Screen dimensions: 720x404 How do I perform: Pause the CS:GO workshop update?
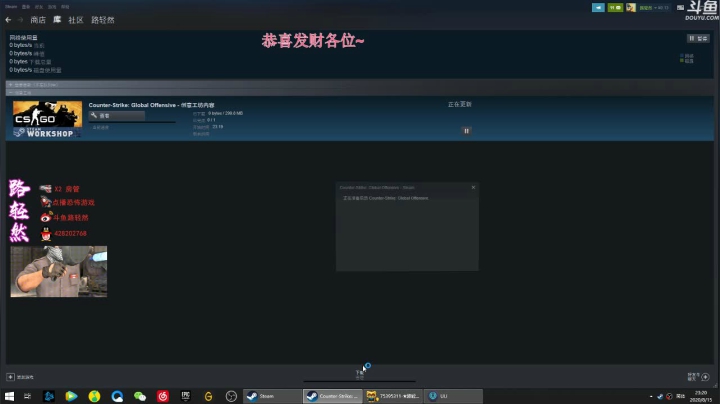[466, 131]
